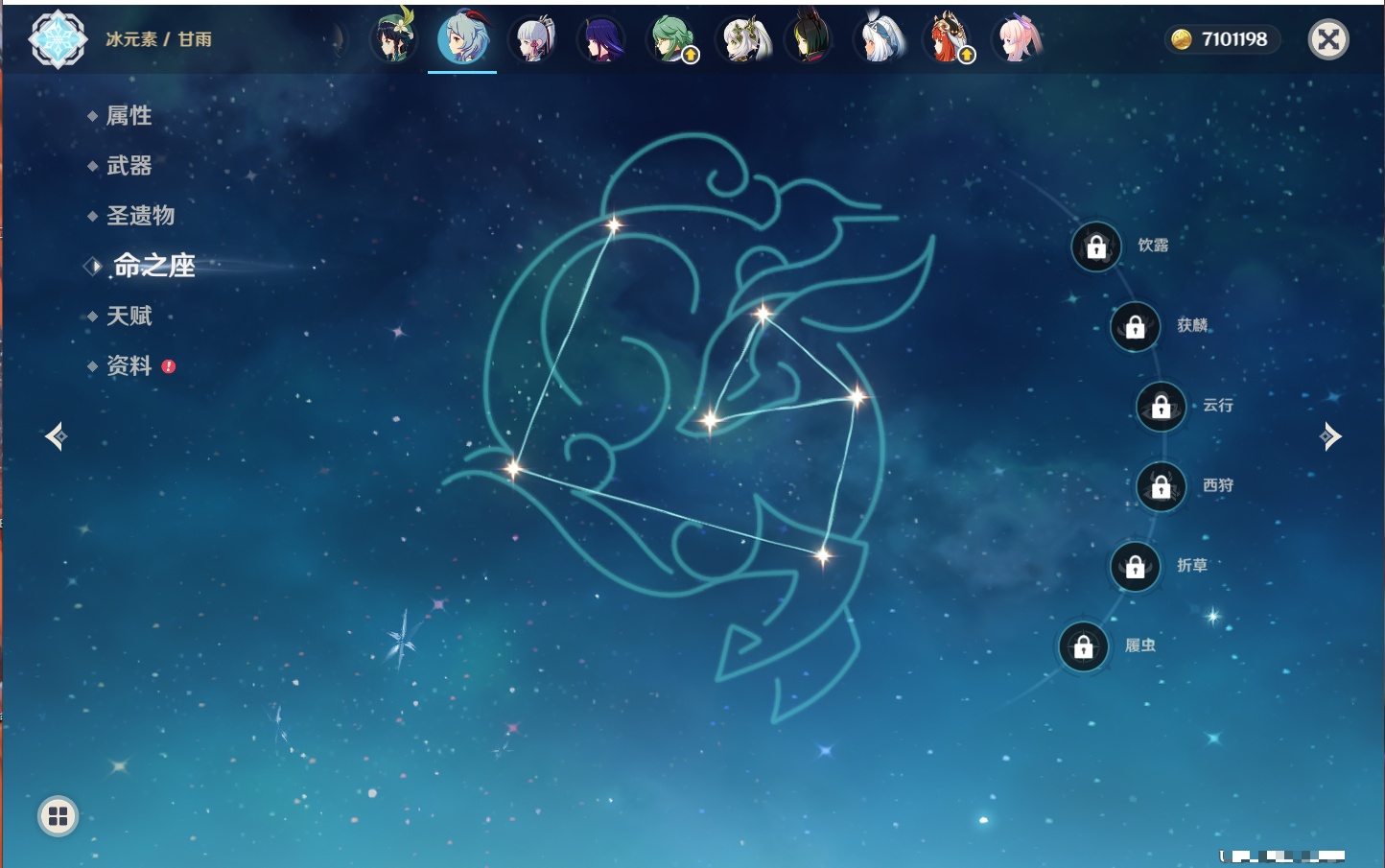Select Ganyu's highlighted blue-haired avatar
1385x868 pixels.
463,37
